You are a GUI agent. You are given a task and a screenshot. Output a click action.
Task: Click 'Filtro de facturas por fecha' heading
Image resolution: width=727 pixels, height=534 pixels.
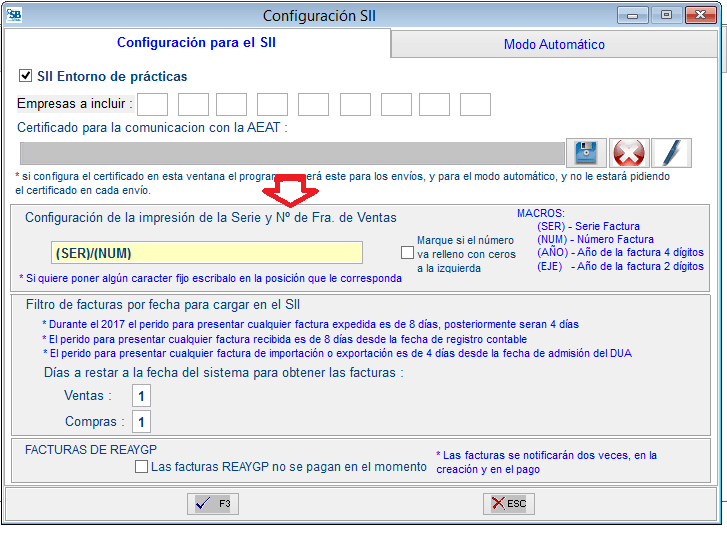163,305
